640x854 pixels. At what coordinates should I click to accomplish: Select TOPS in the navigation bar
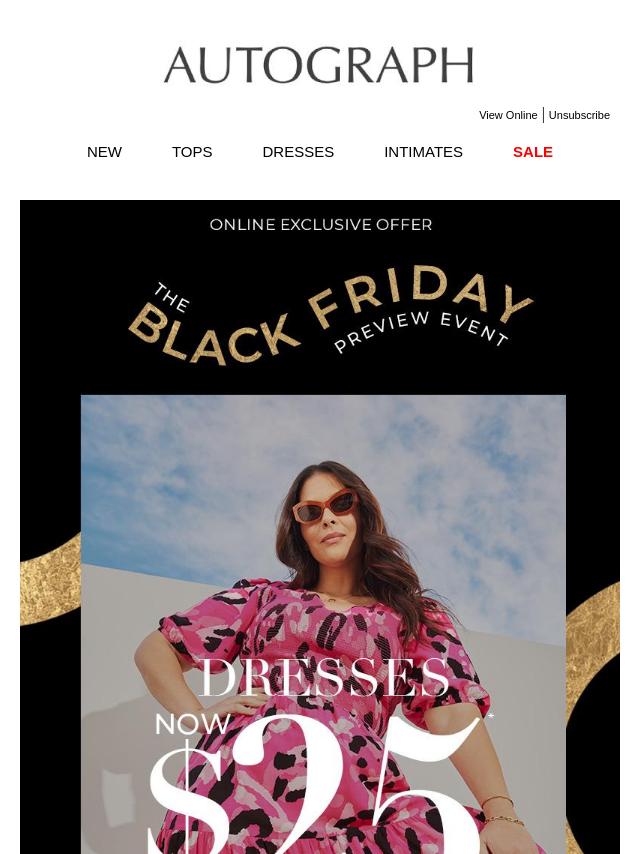point(192,152)
